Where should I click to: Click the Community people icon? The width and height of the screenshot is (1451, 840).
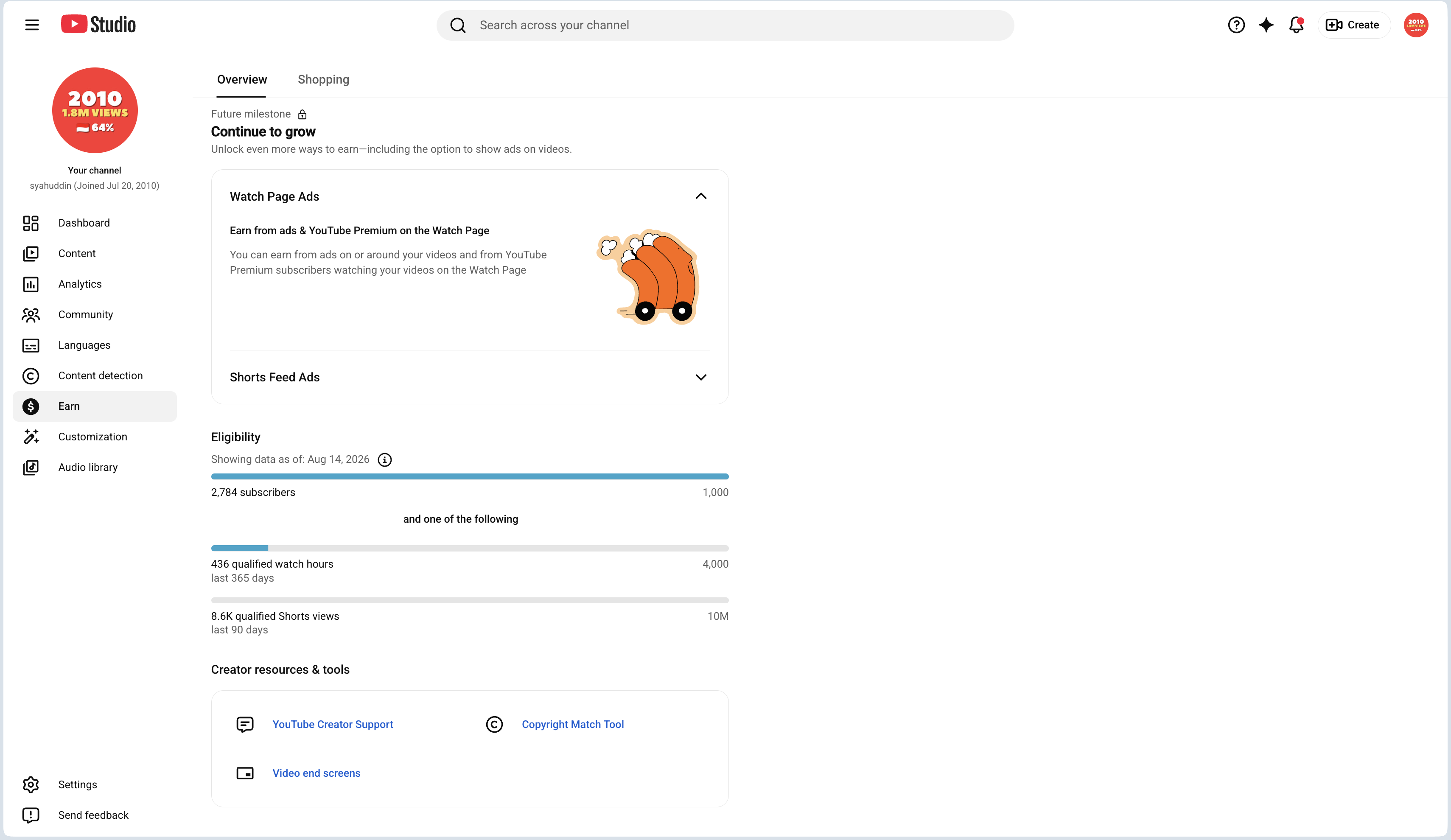(x=31, y=314)
